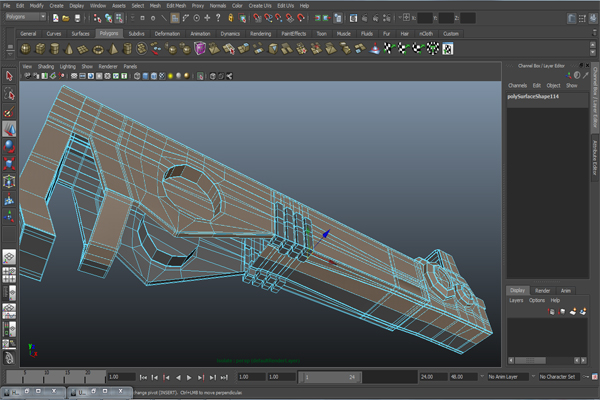Play the animation backwards
This screenshot has width=600, height=400.
178,377
